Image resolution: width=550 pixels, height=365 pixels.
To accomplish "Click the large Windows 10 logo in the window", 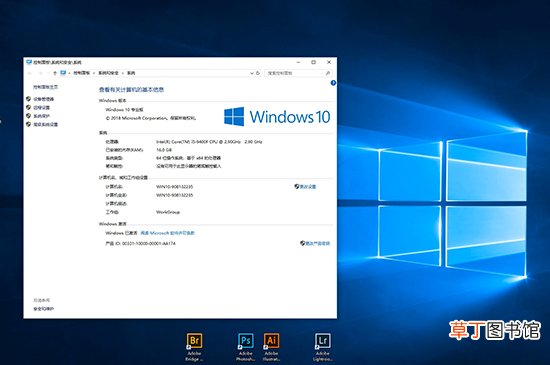I will (x=277, y=116).
